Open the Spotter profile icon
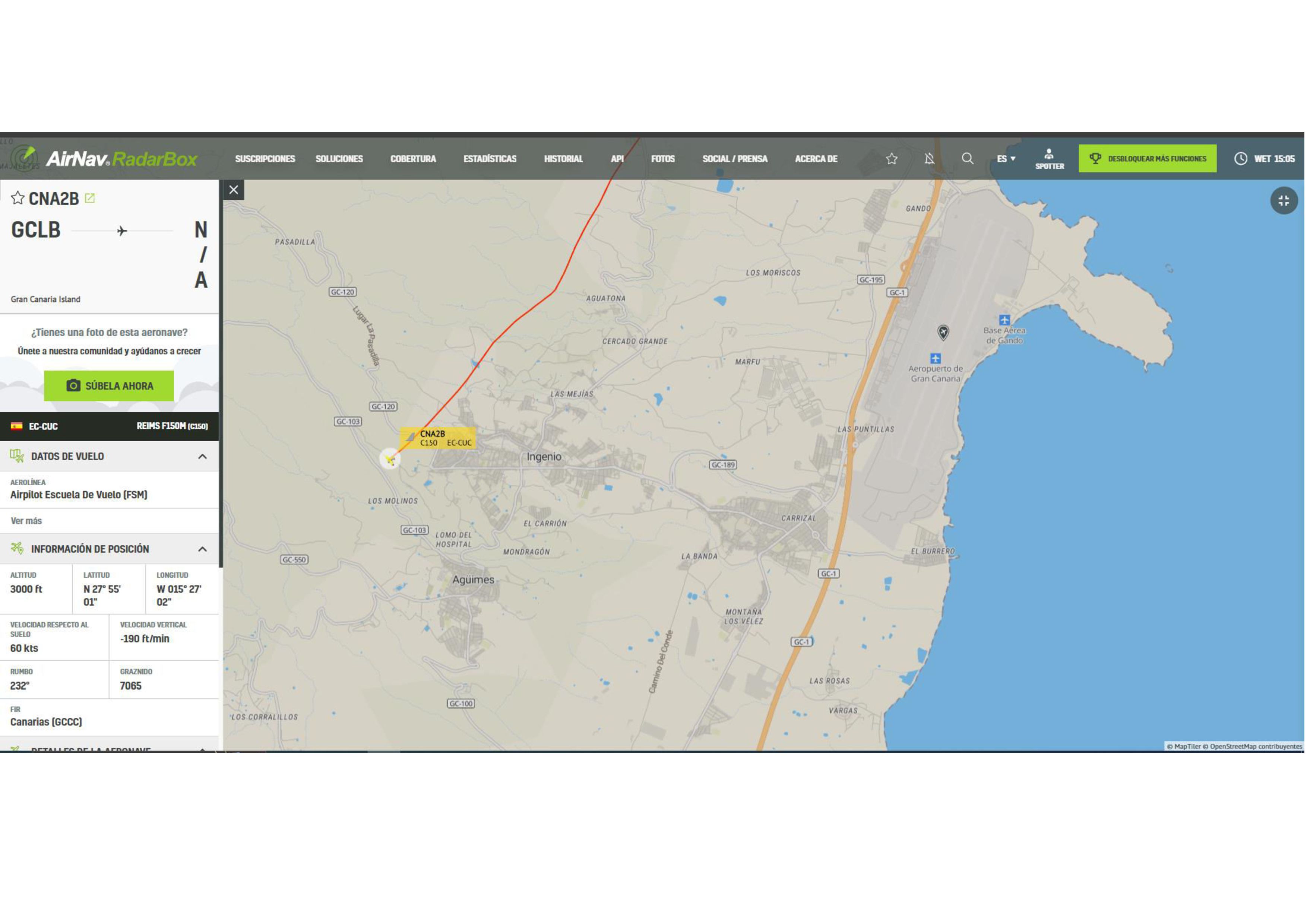This screenshot has width=1307, height=924. tap(1050, 159)
